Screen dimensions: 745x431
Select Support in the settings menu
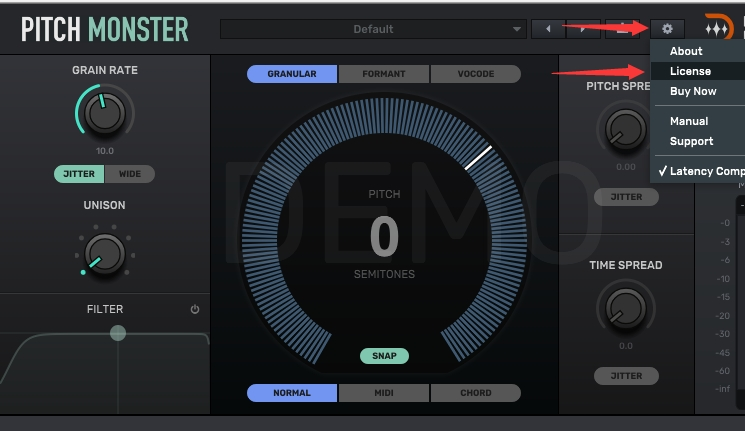pyautogui.click(x=691, y=141)
